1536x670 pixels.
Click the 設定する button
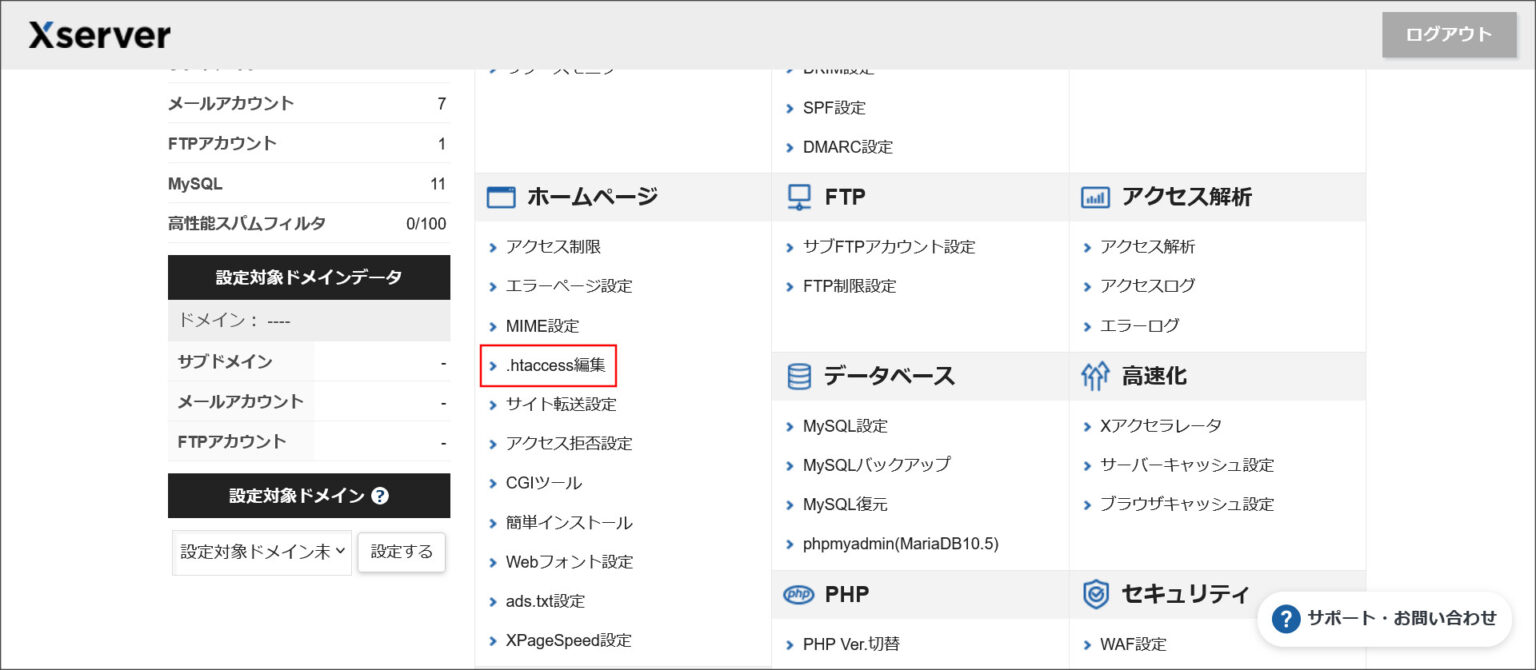coord(401,551)
